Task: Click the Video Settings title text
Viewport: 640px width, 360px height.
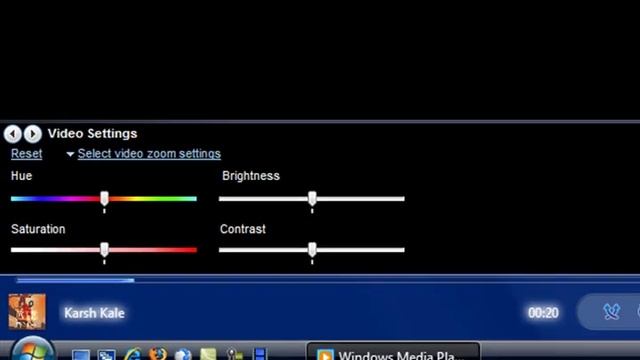Action: 92,133
